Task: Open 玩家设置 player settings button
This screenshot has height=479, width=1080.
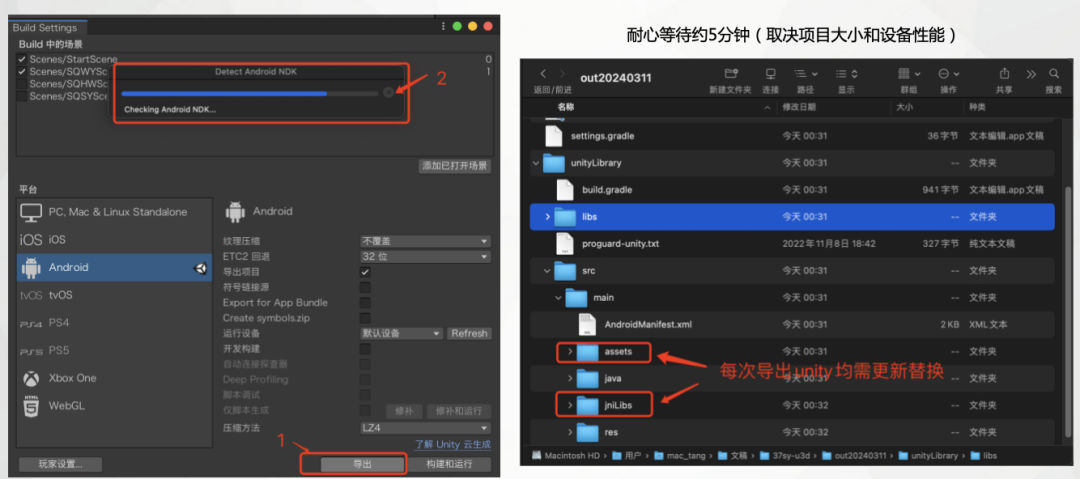Action: coord(61,465)
